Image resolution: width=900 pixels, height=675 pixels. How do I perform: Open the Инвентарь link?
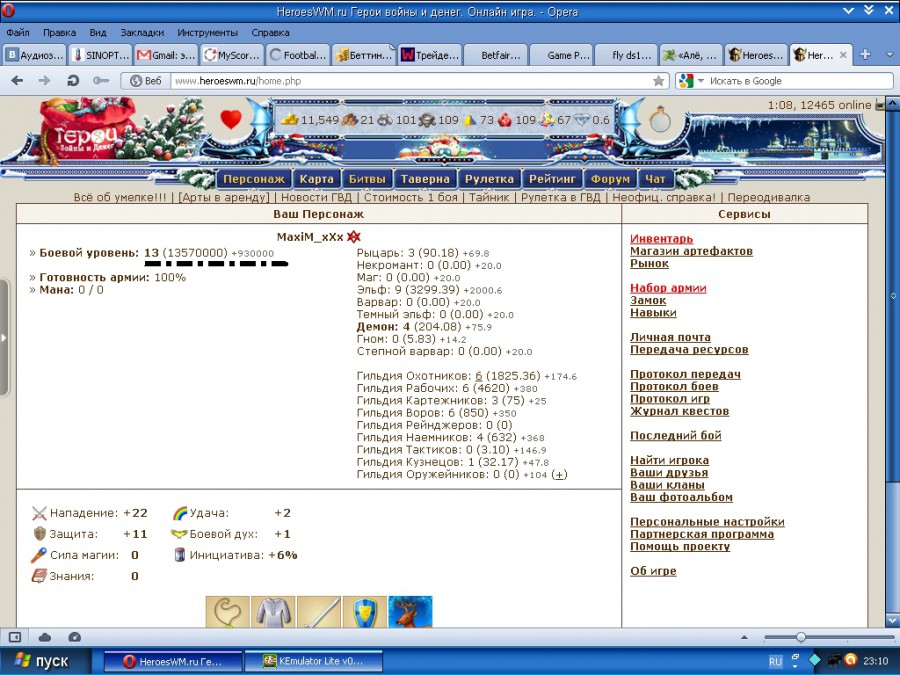[661, 239]
